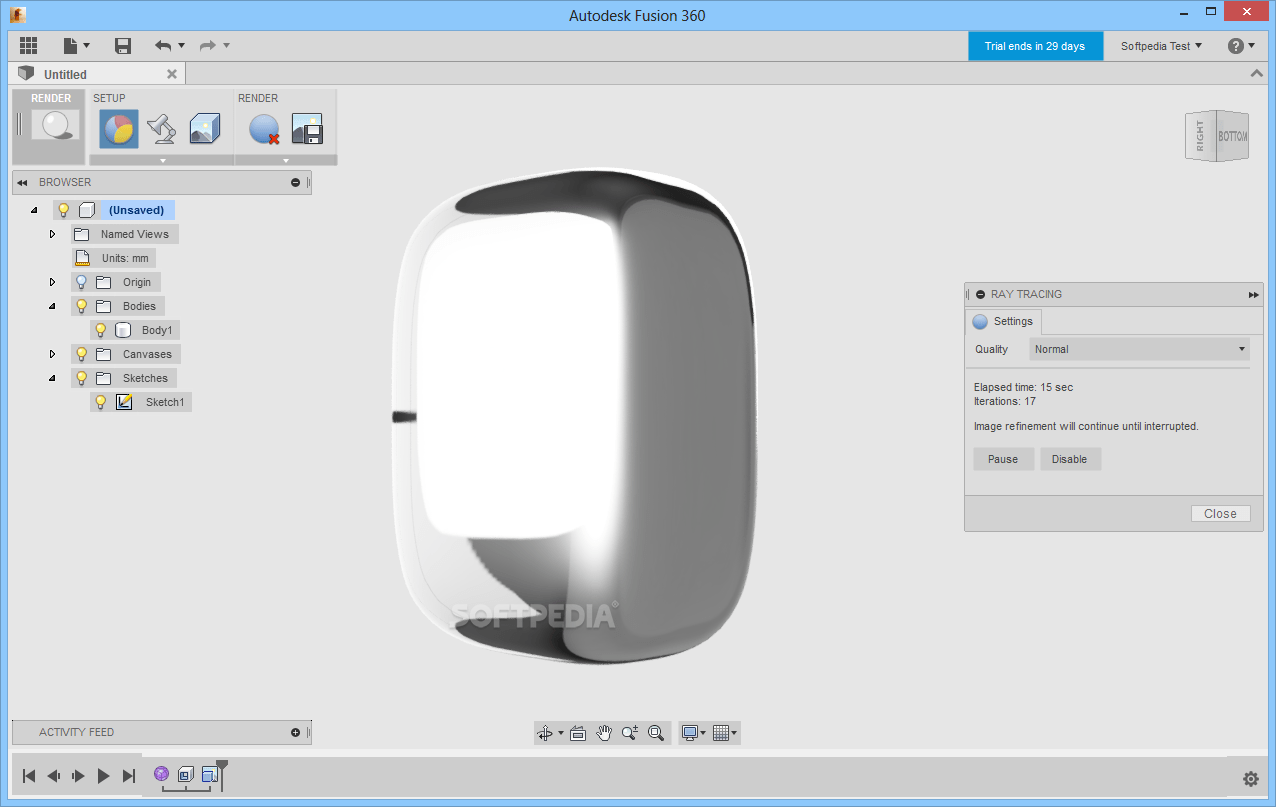Select Sketch1 in the browser tree
The height and width of the screenshot is (807, 1276).
165,402
